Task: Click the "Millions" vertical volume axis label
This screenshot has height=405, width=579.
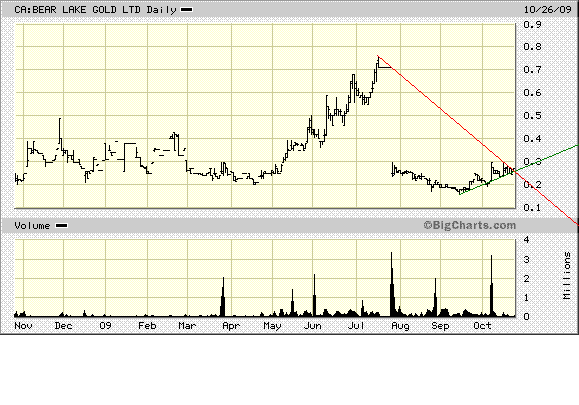Action: 567,275
